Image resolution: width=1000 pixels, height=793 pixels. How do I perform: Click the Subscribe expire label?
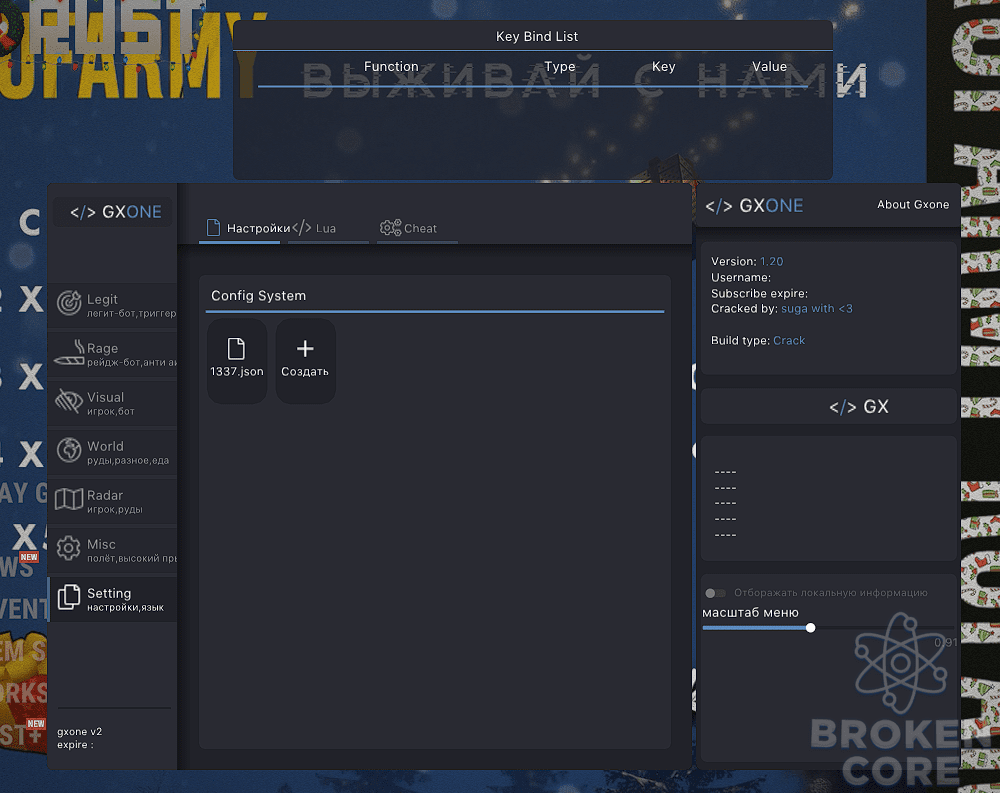point(759,293)
